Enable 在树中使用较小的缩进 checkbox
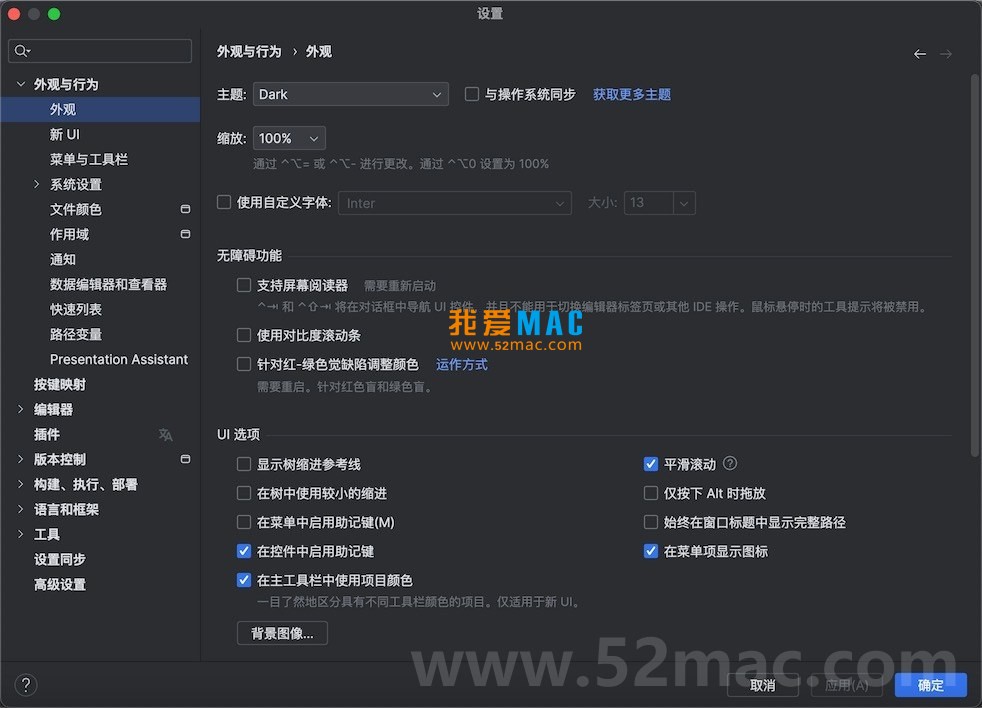Viewport: 982px width, 708px height. tap(244, 493)
